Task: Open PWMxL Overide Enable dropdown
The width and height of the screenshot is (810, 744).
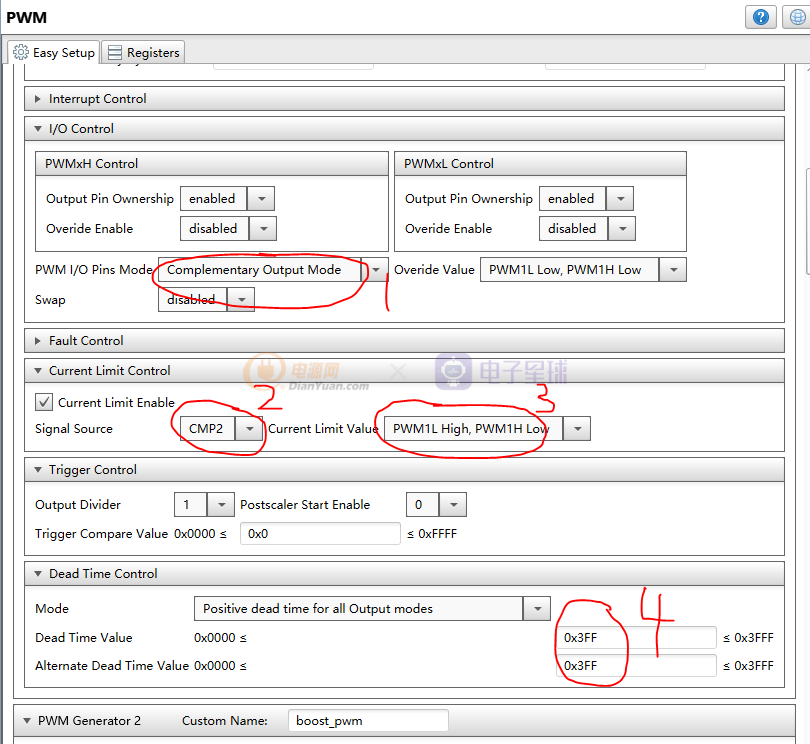Action: tap(620, 229)
